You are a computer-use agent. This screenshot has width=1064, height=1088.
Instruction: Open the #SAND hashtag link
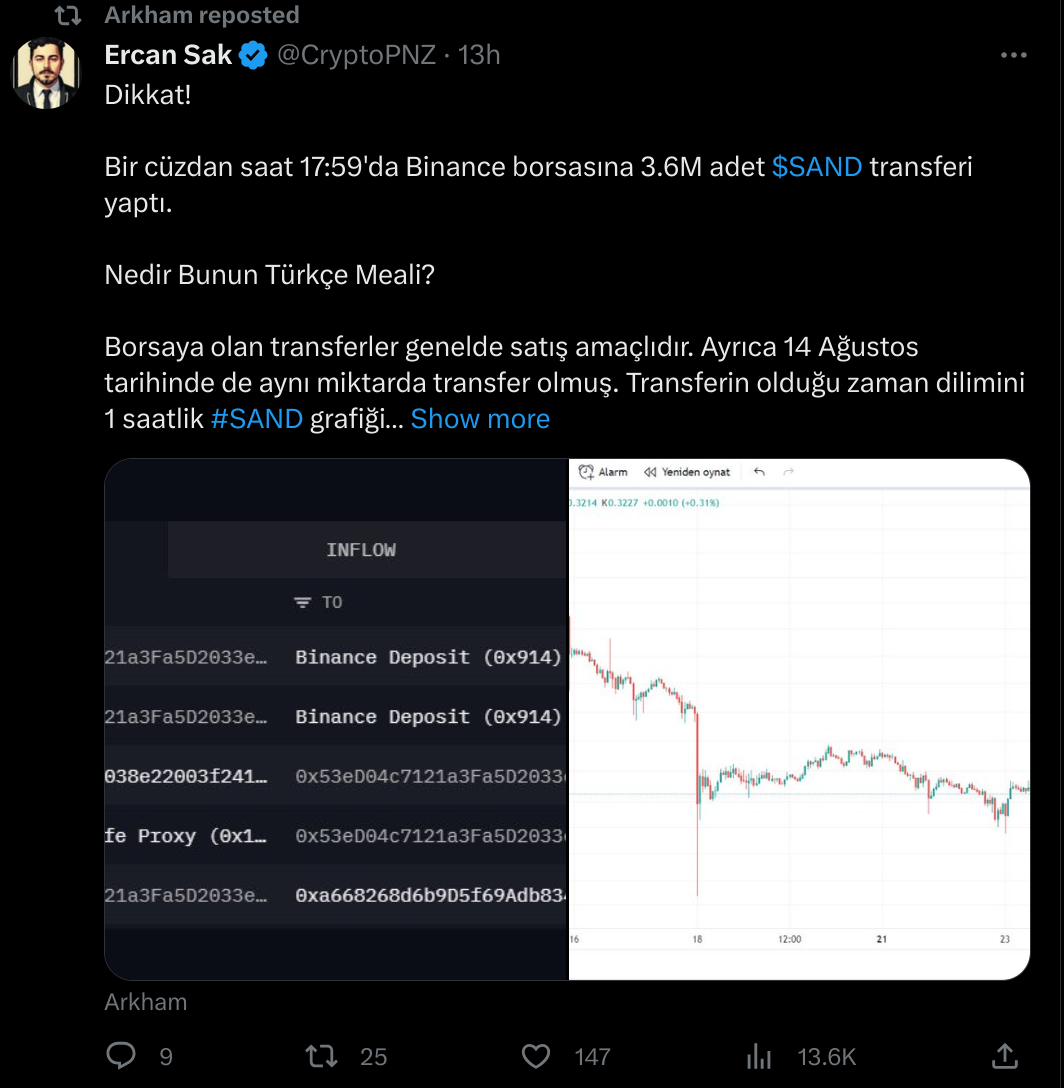[x=257, y=419]
